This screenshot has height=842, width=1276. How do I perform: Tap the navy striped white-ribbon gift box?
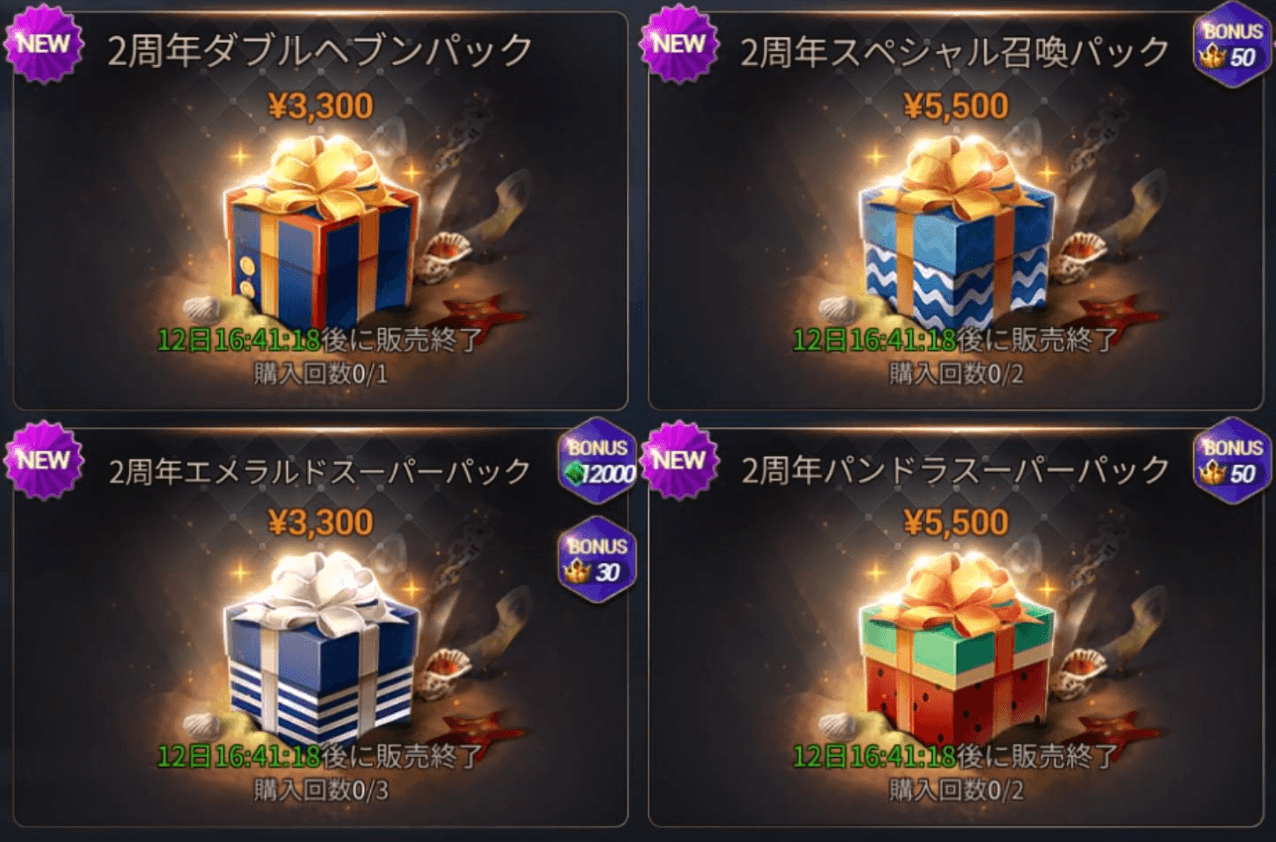[320, 654]
